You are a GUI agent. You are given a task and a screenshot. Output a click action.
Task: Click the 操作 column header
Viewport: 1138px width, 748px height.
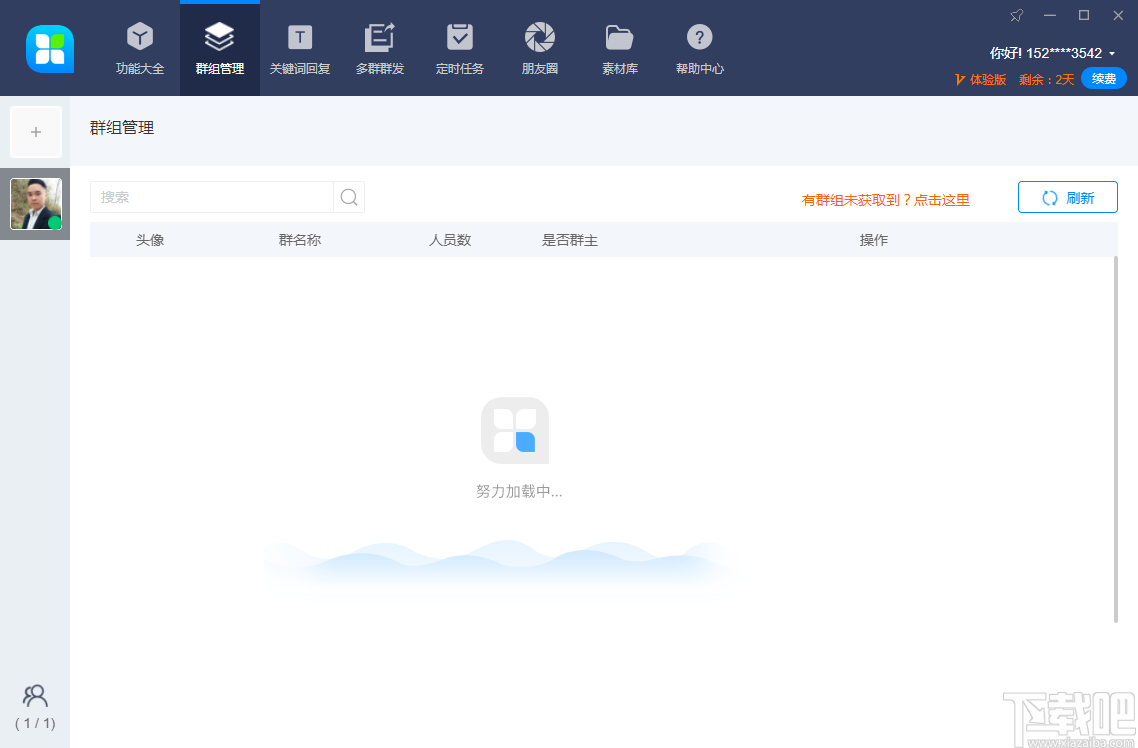tap(874, 240)
